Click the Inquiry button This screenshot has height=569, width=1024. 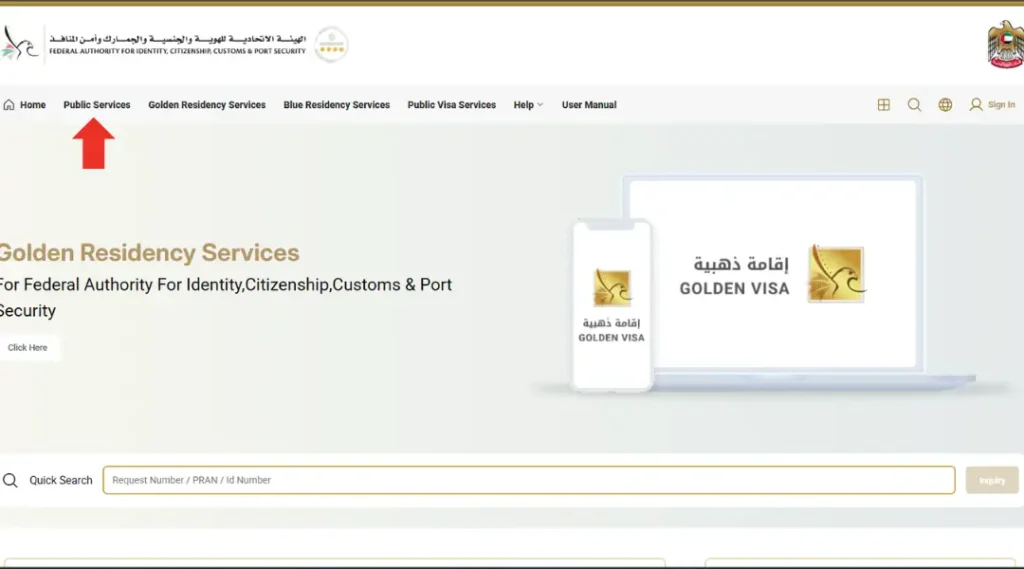(x=992, y=480)
